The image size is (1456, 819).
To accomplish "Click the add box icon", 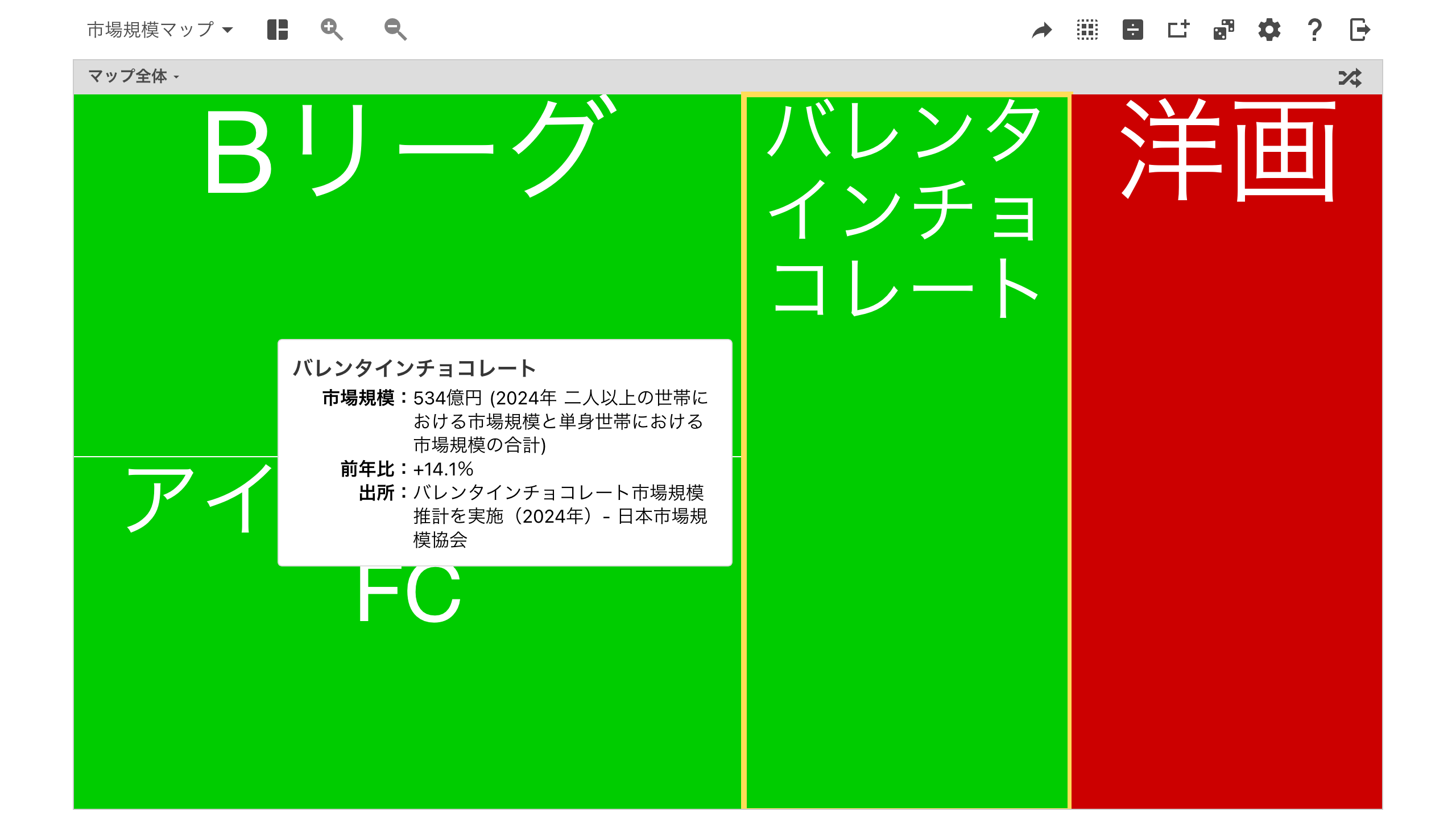I will point(1178,30).
